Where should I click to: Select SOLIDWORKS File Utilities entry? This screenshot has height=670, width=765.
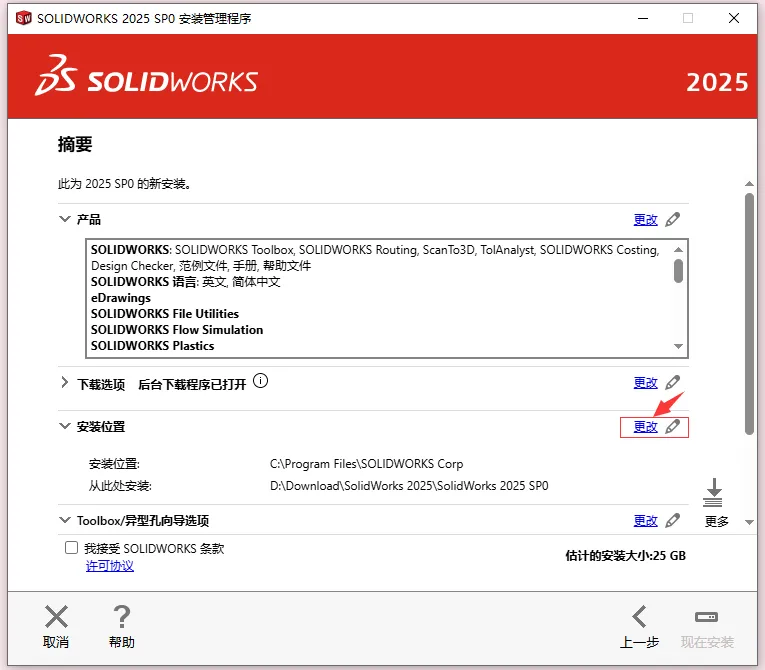[x=165, y=314]
